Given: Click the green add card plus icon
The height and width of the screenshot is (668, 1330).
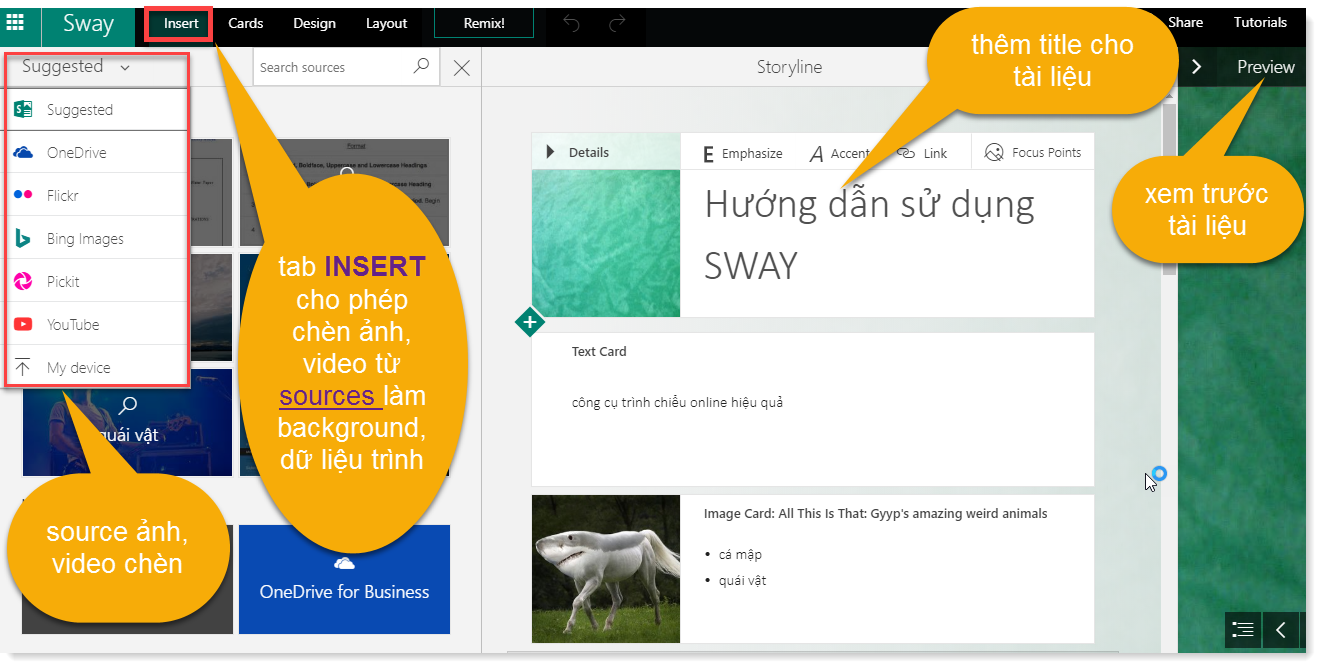Looking at the screenshot, I should 529,322.
